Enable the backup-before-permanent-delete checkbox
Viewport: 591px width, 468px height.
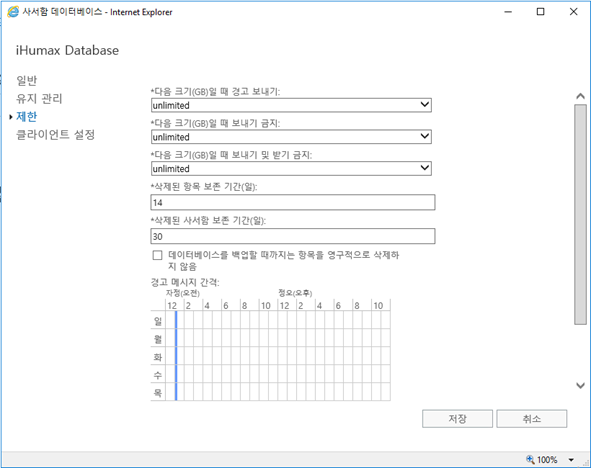click(x=158, y=255)
